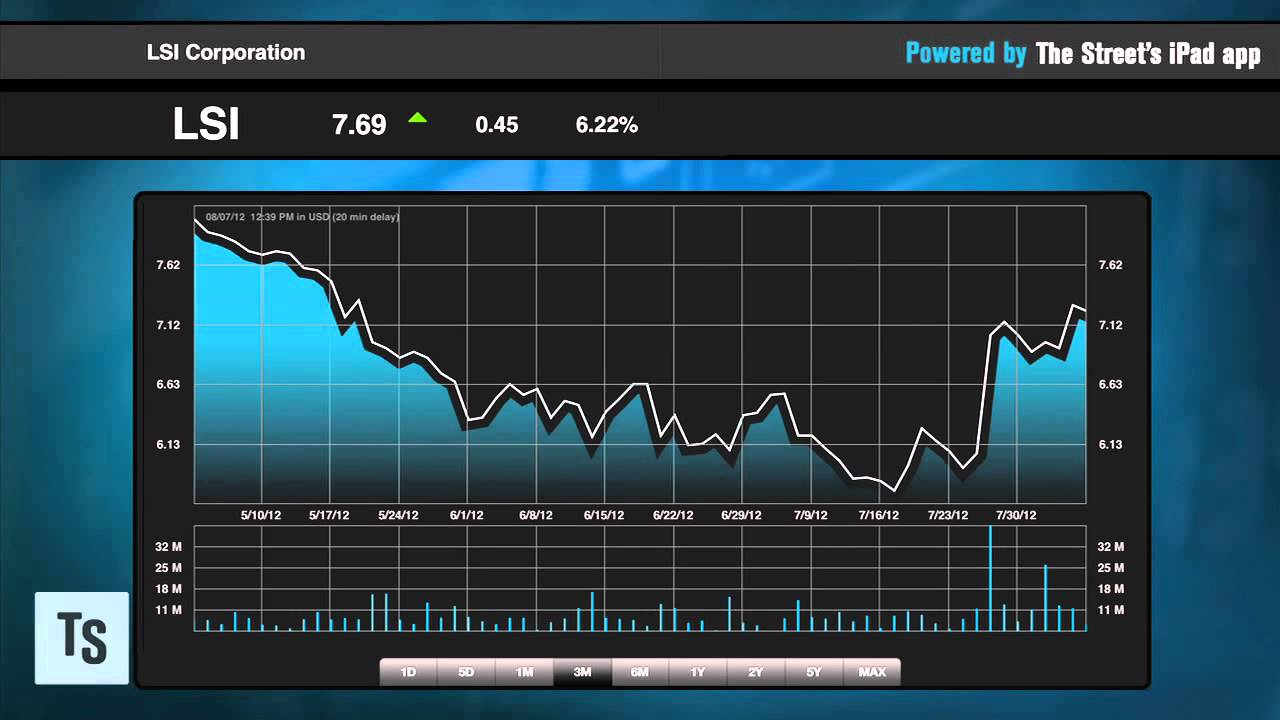Click the 6.22% percent change
The width and height of the screenshot is (1280, 720).
click(607, 125)
